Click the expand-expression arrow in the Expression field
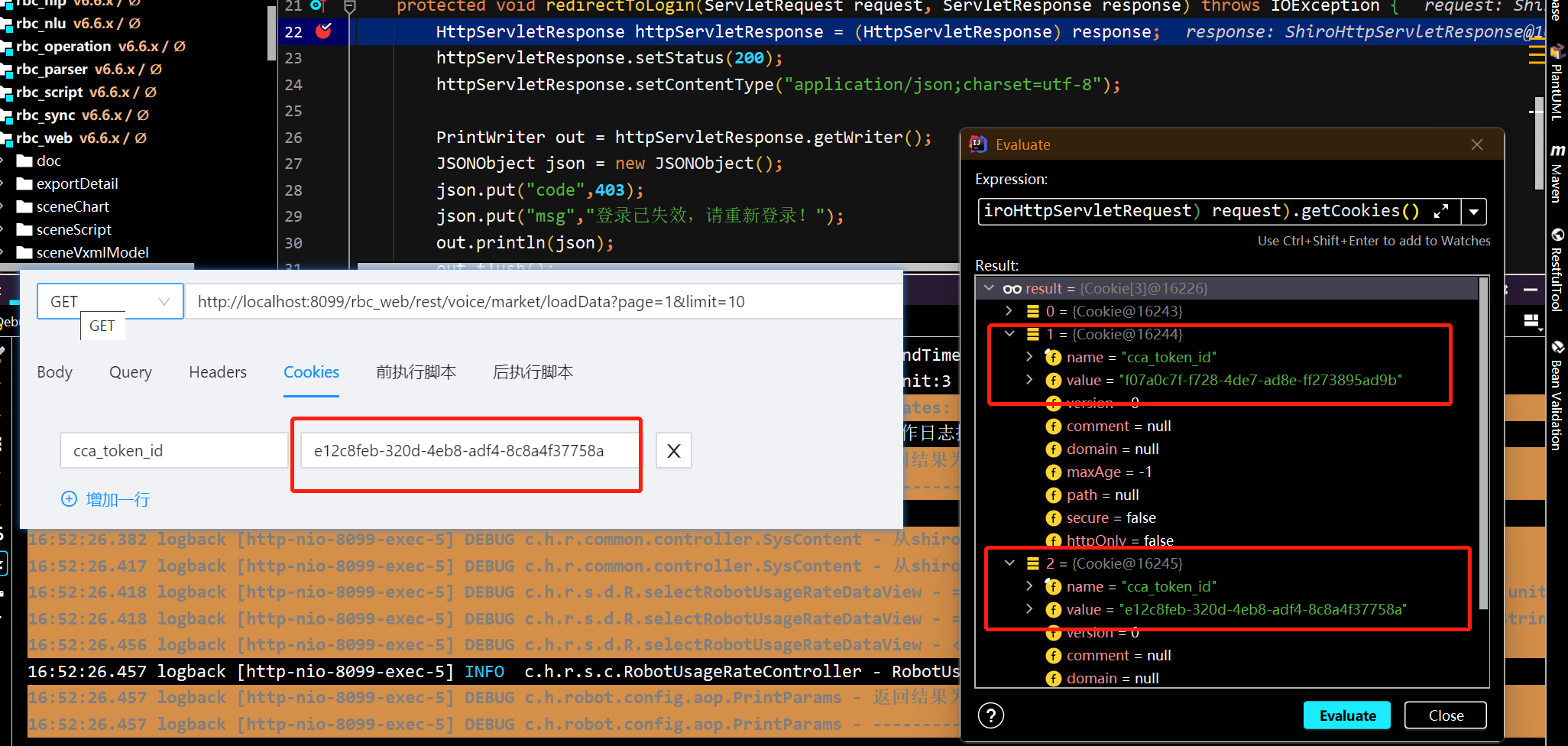1568x746 pixels. [x=1441, y=211]
